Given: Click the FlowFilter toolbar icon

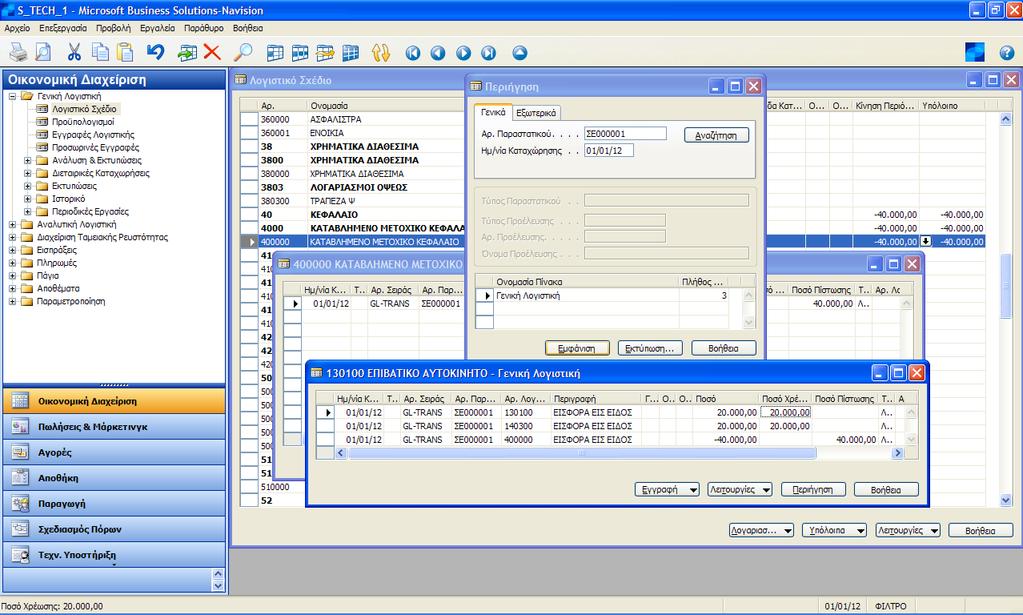Looking at the screenshot, I should 325,53.
